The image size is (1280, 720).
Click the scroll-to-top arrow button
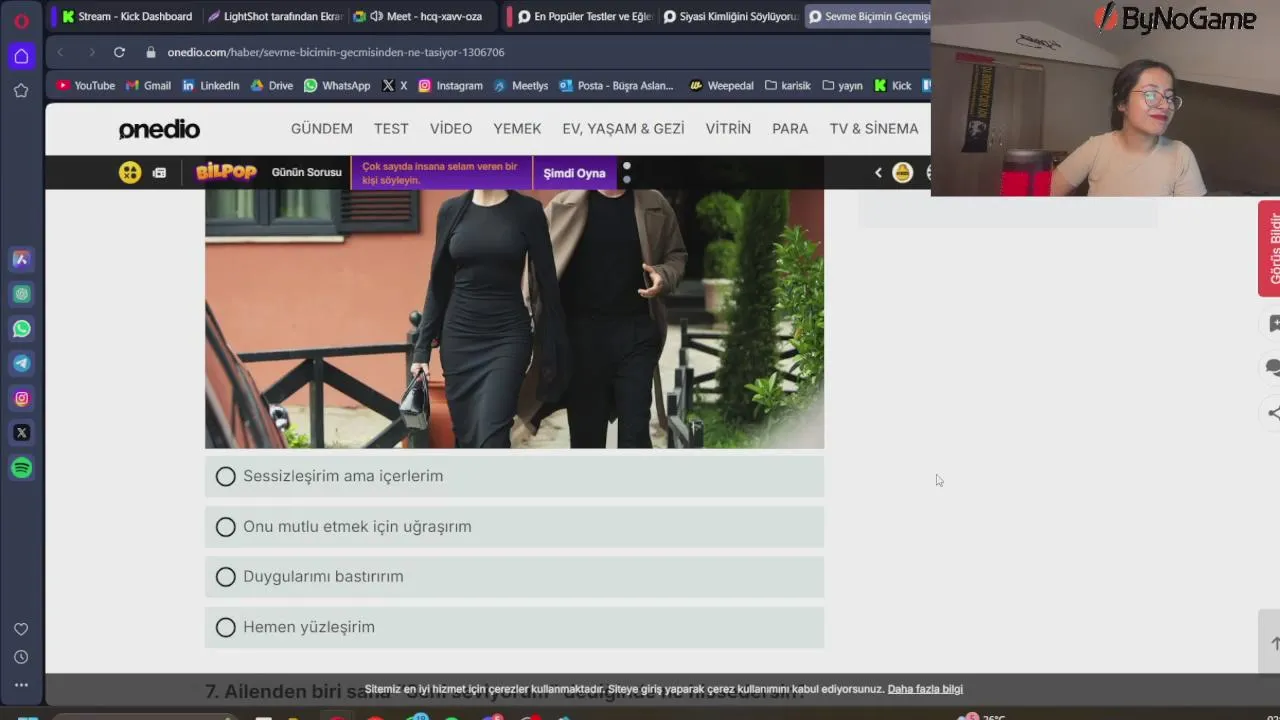(x=1269, y=643)
